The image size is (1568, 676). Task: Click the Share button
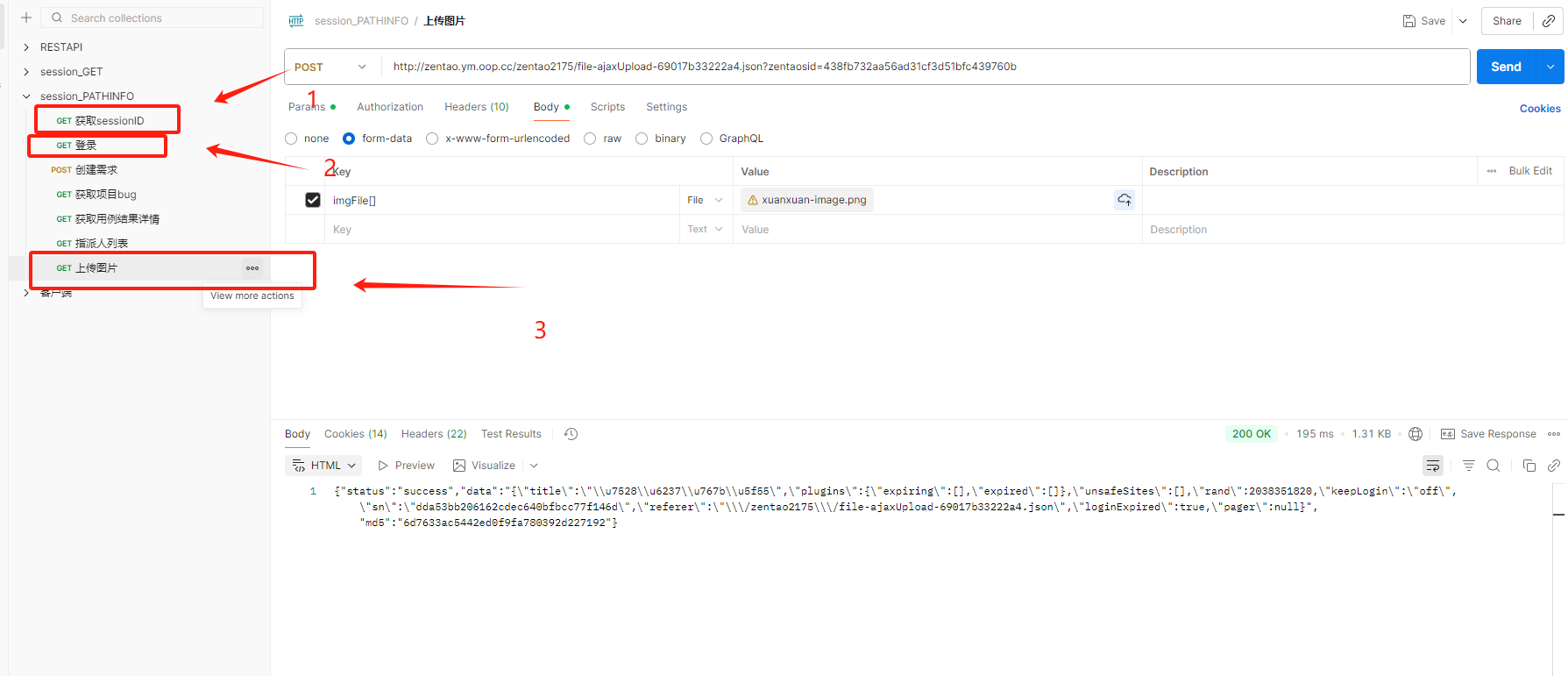click(1507, 21)
